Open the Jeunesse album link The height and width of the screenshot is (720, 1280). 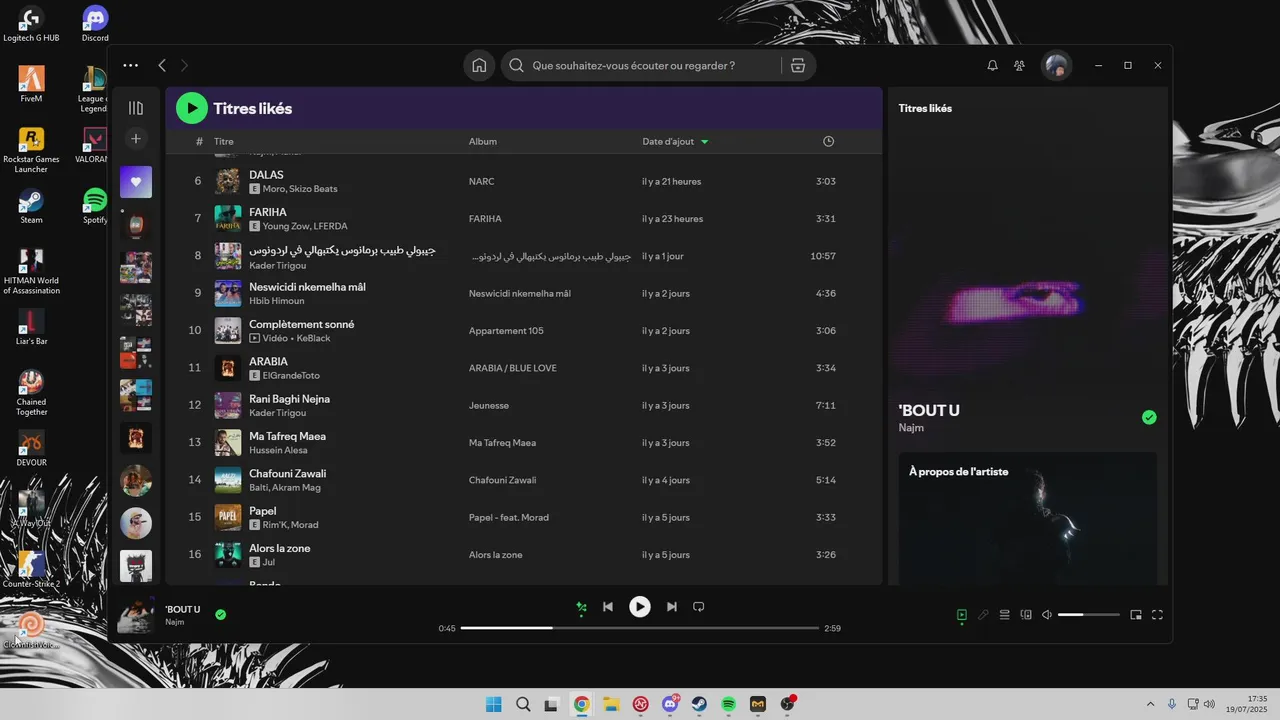coord(489,406)
